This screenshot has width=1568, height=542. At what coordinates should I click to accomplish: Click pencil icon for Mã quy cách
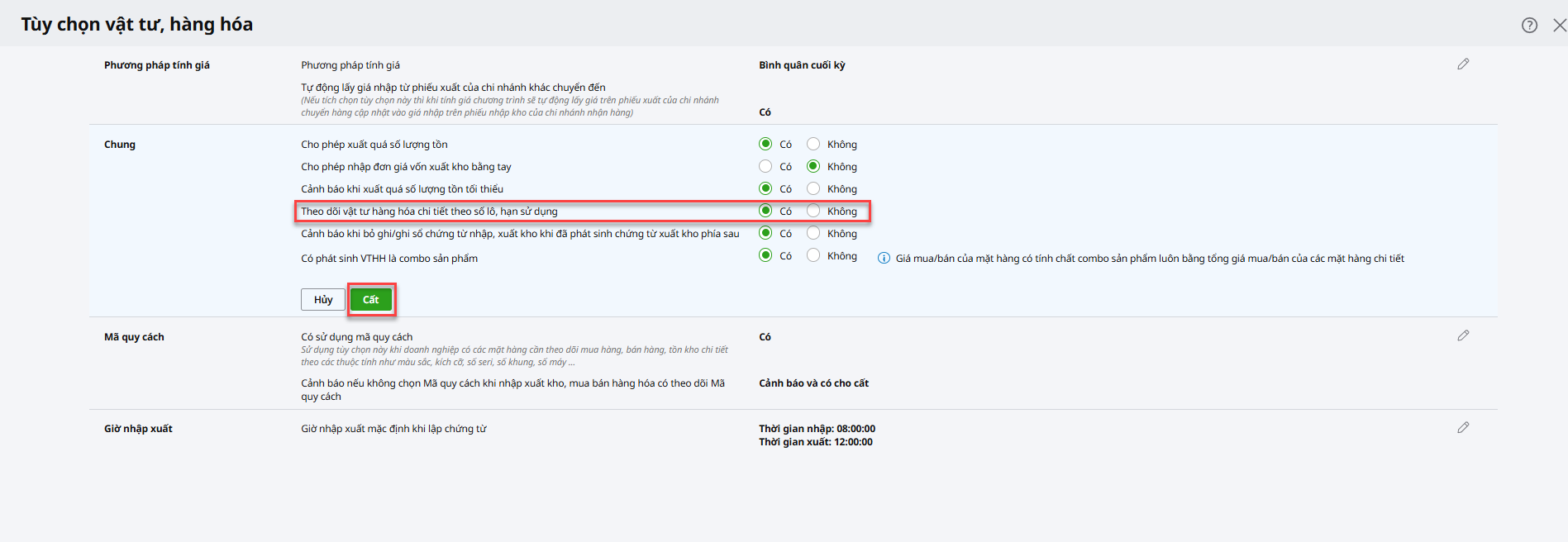1463,336
